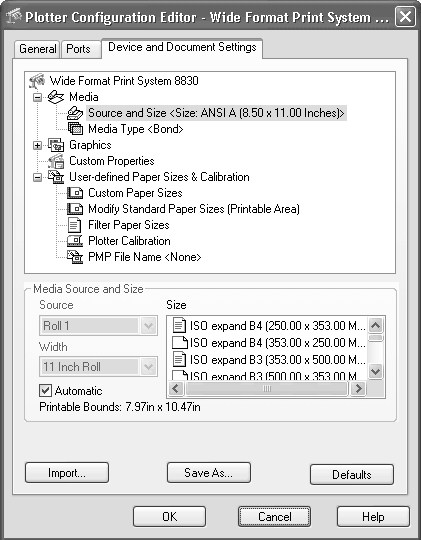Toggle the Automatic checkbox
Viewport: 421px width, 540px height.
click(45, 391)
